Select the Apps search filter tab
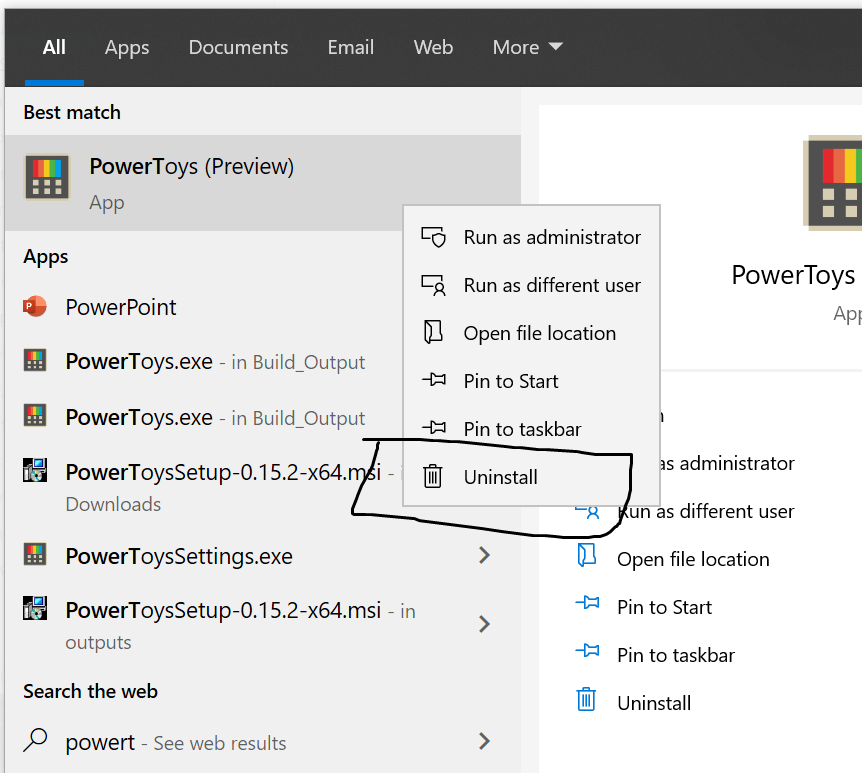 (126, 47)
